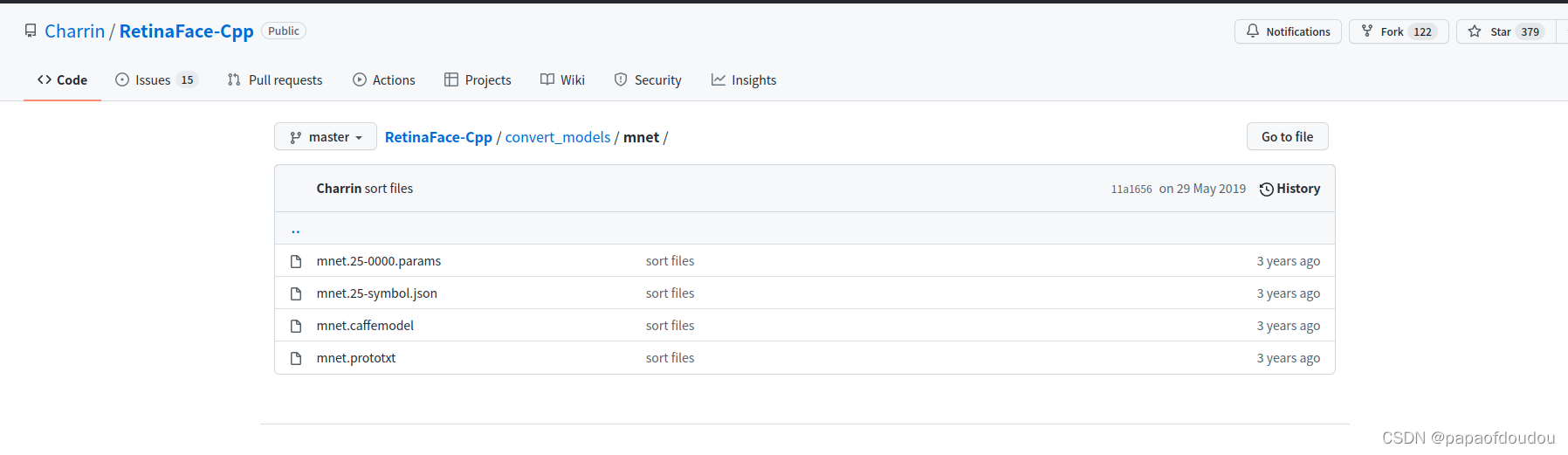Open the fork count 122
1568x455 pixels.
[1422, 31]
